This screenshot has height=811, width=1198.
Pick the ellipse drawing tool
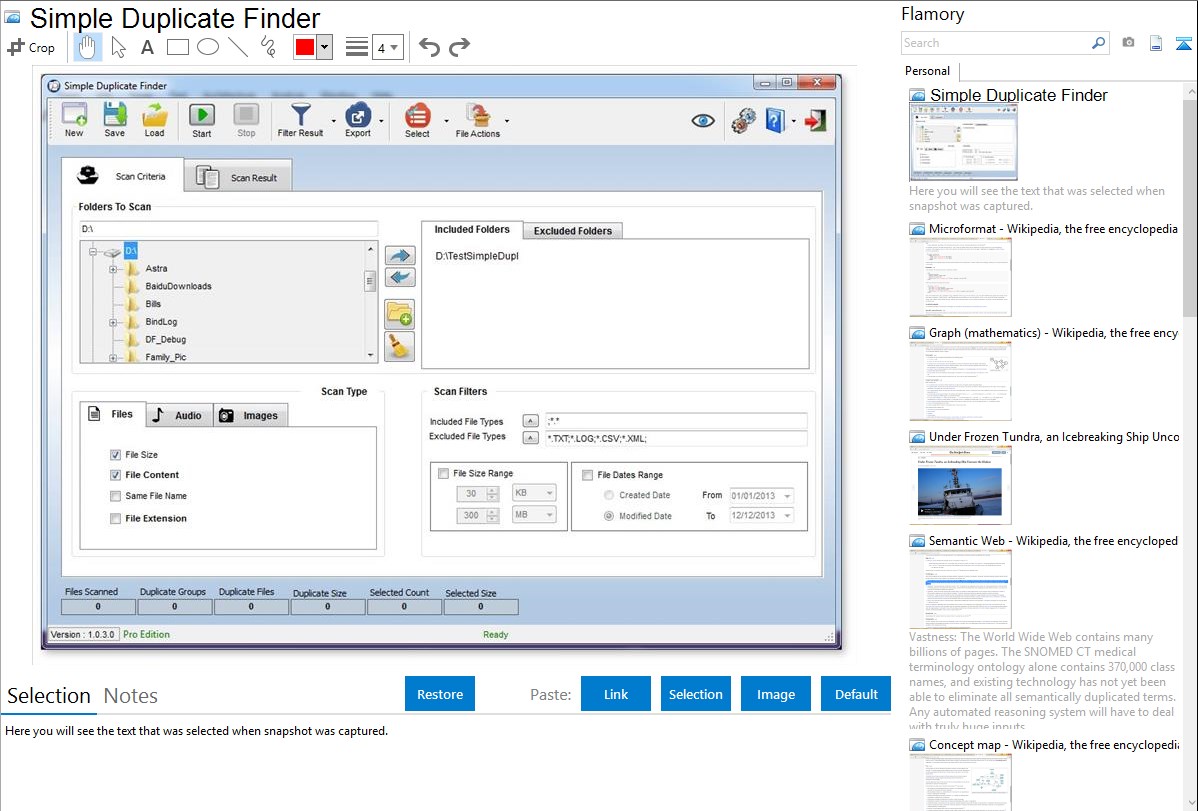pyautogui.click(x=208, y=47)
